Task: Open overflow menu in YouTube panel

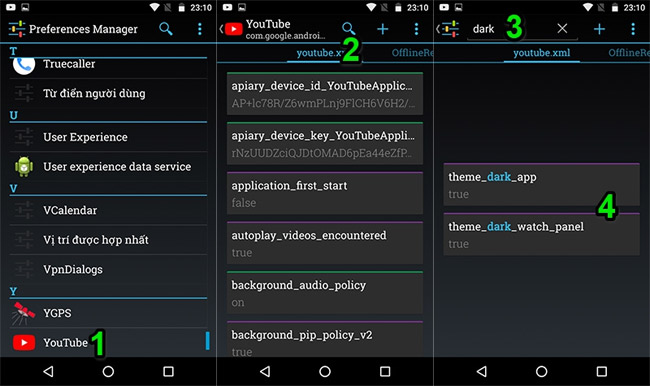Action: [416, 29]
